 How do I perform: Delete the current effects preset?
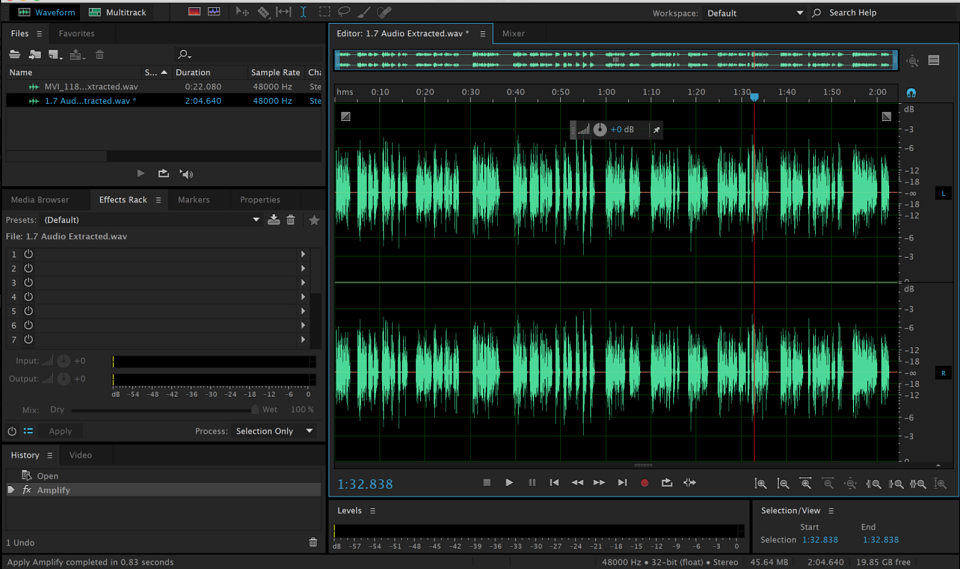pos(291,220)
